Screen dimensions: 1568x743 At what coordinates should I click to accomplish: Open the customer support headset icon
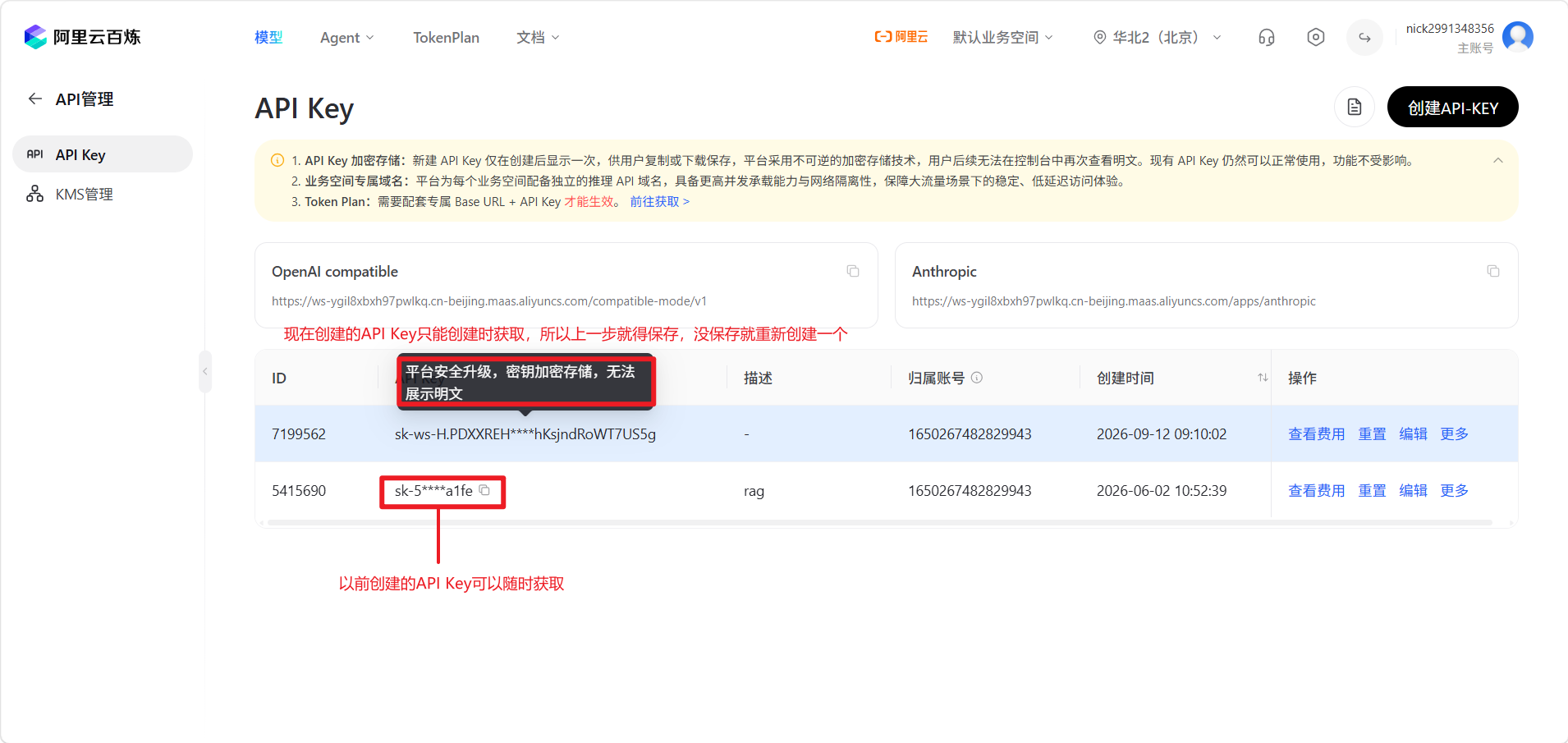click(1267, 37)
